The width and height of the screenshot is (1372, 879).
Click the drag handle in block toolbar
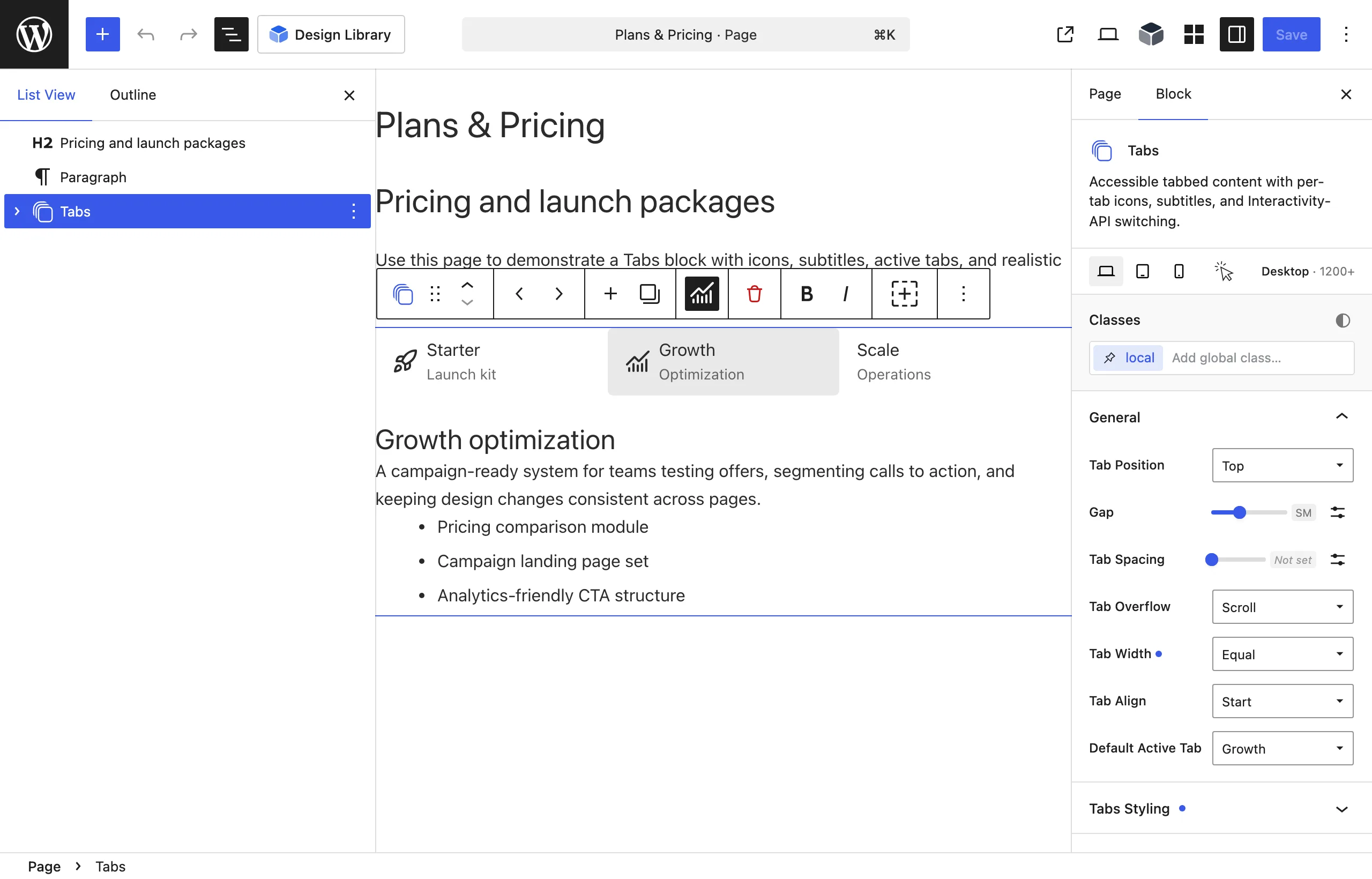coord(435,293)
